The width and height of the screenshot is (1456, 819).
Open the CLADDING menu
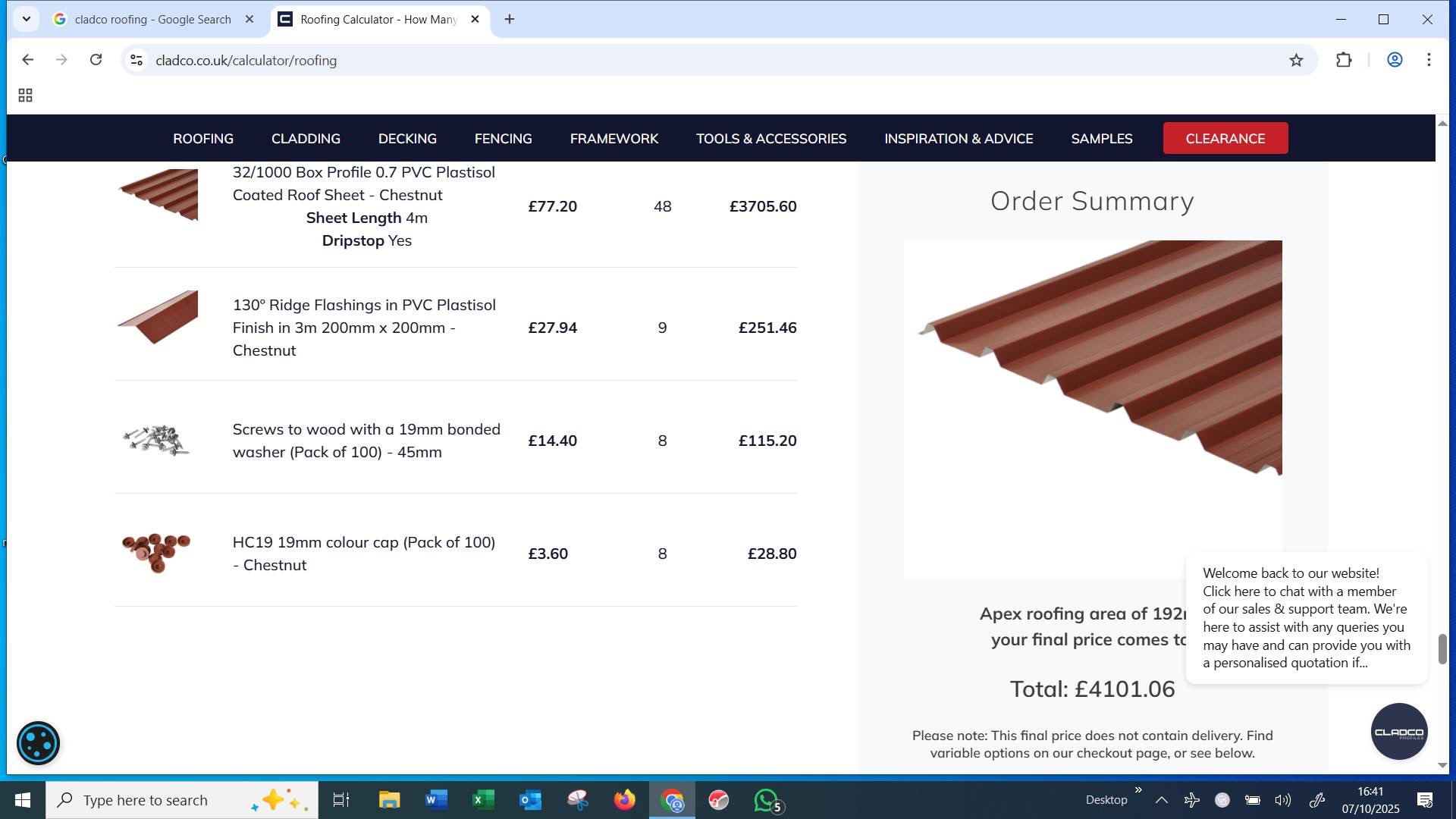pos(306,139)
